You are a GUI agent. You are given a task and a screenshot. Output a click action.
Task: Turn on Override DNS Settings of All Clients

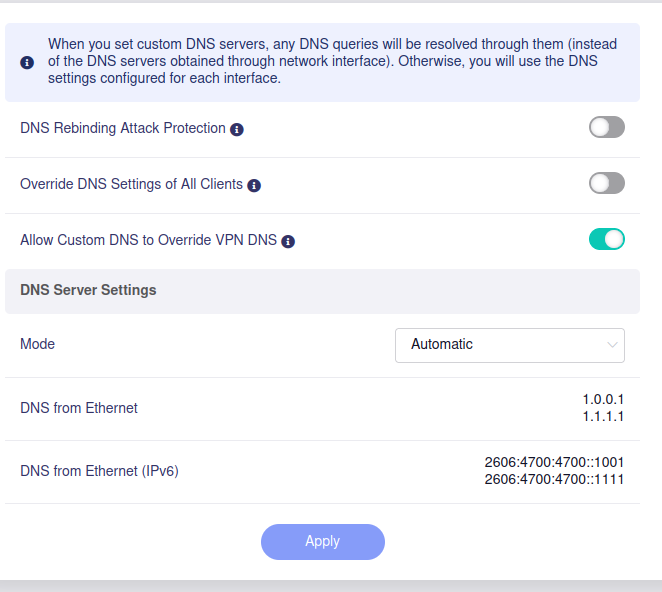point(606,183)
